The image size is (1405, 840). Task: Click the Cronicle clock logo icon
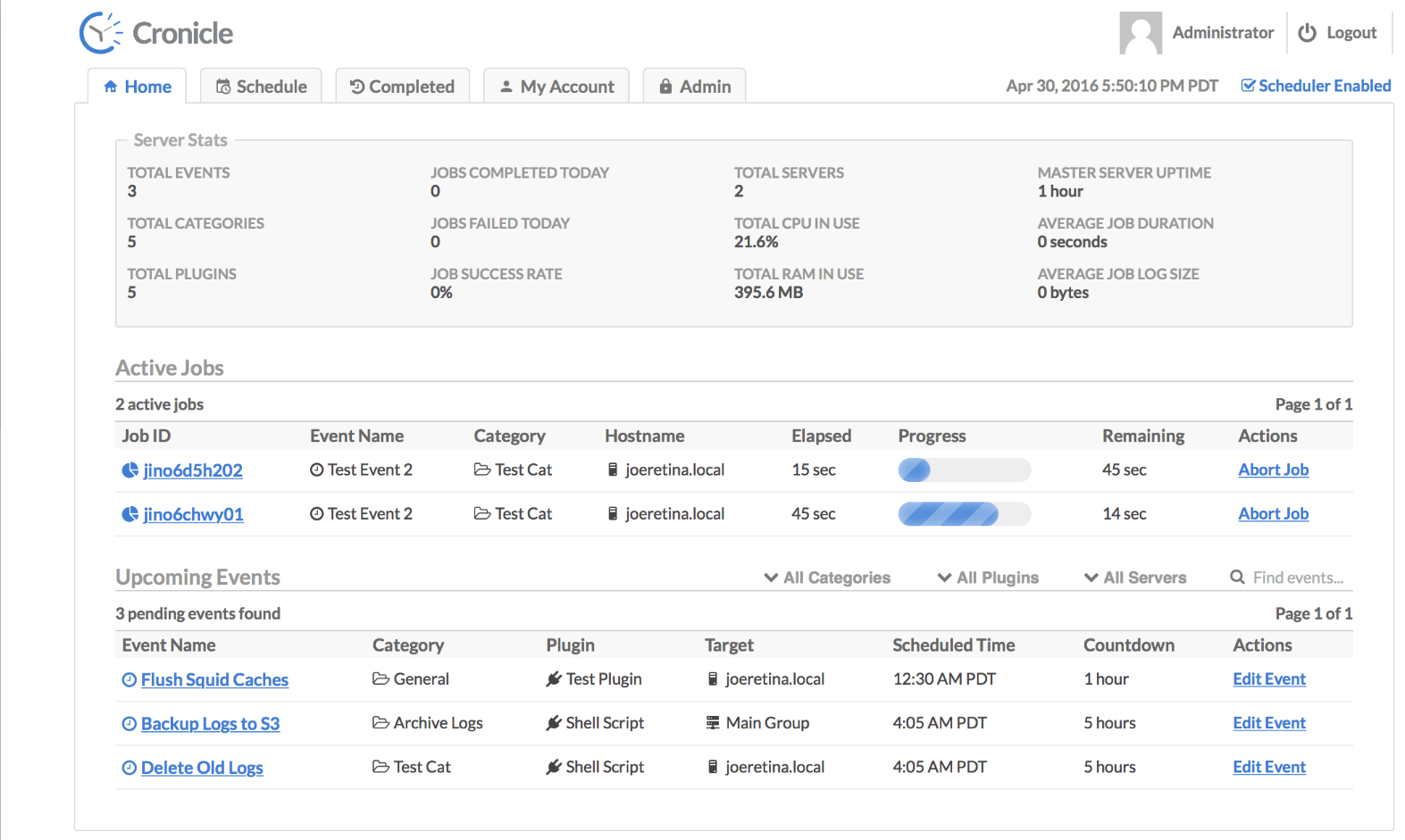click(100, 33)
